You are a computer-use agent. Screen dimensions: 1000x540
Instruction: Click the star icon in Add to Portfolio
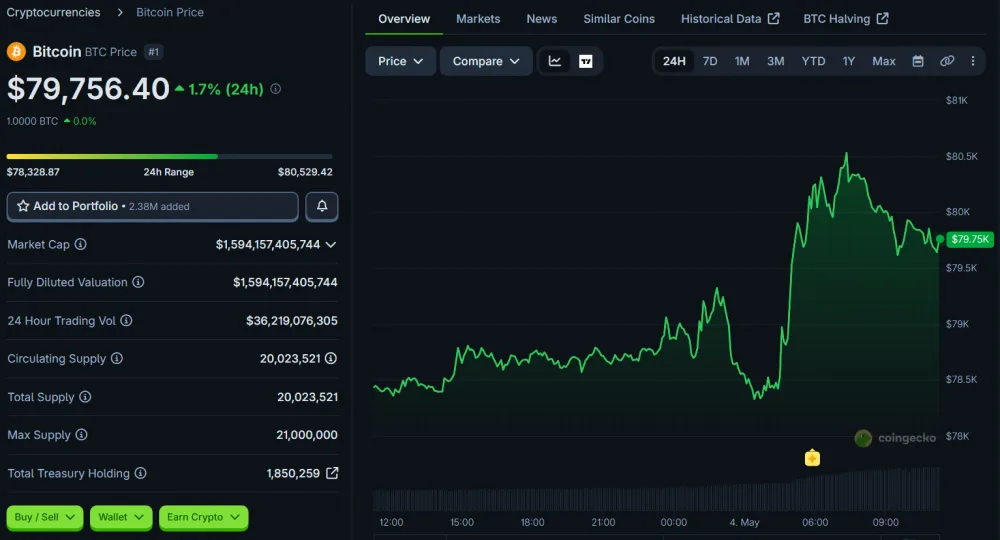tap(23, 206)
